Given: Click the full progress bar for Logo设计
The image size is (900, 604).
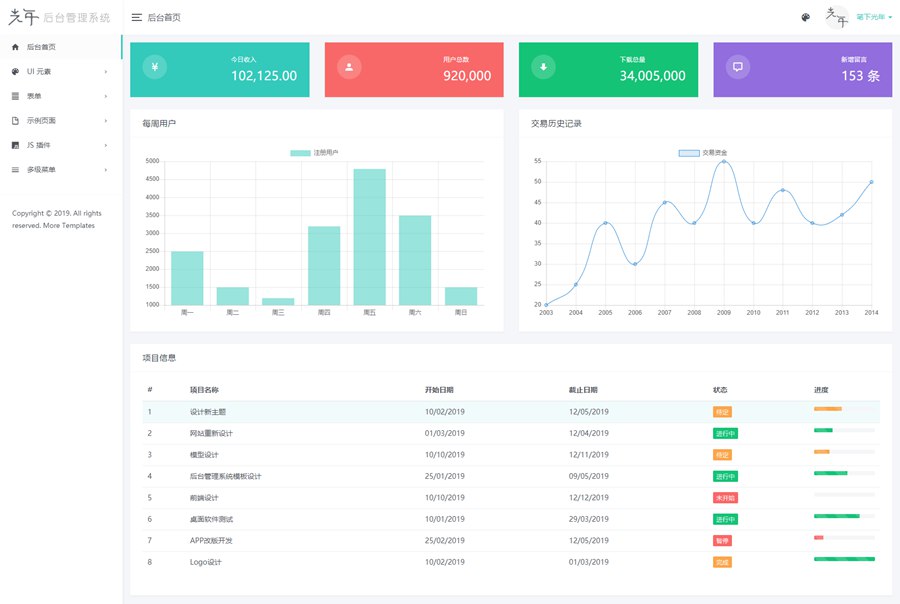Looking at the screenshot, I should coord(844,559).
